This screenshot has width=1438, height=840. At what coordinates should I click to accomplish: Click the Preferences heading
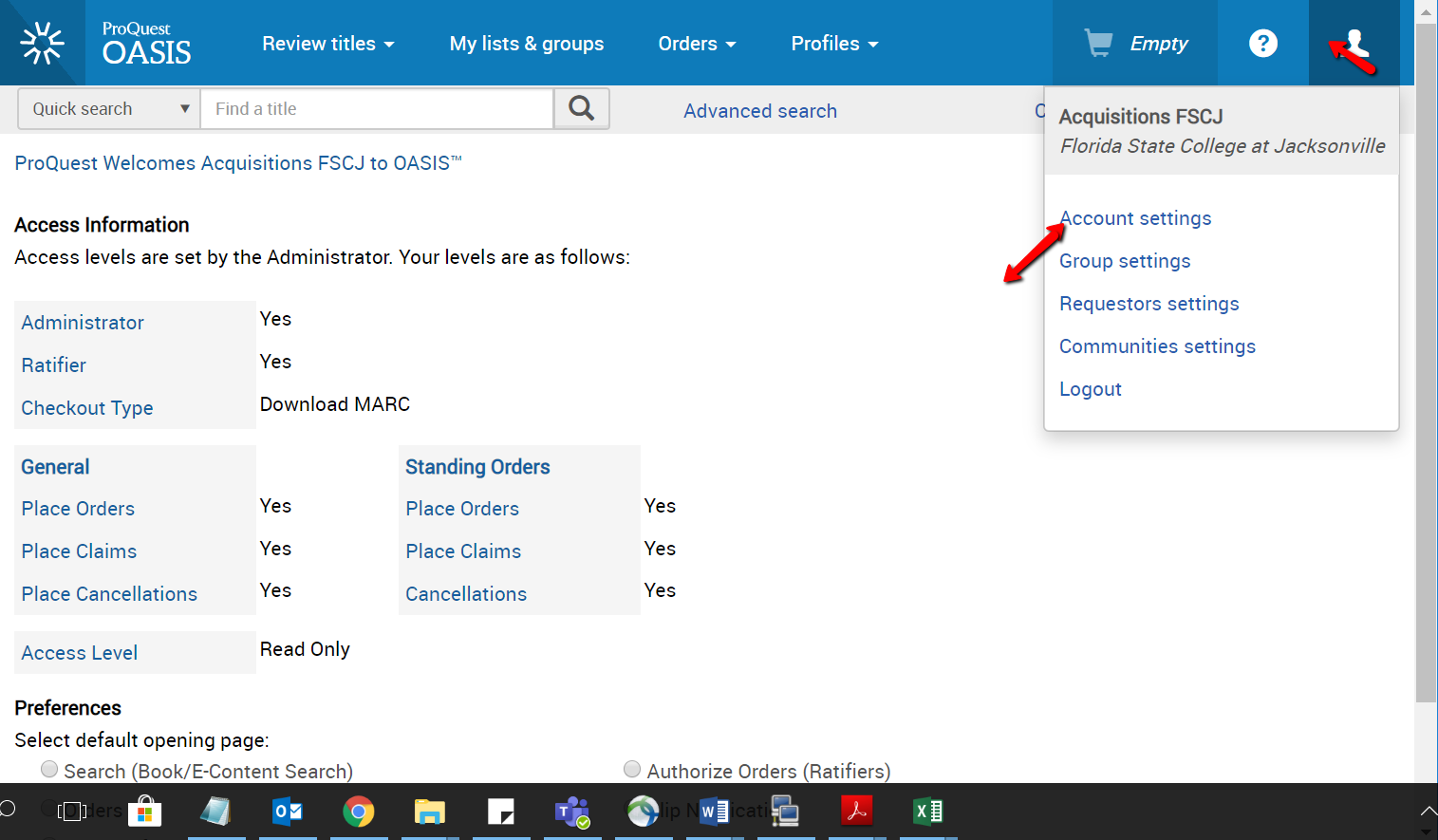pos(67,708)
